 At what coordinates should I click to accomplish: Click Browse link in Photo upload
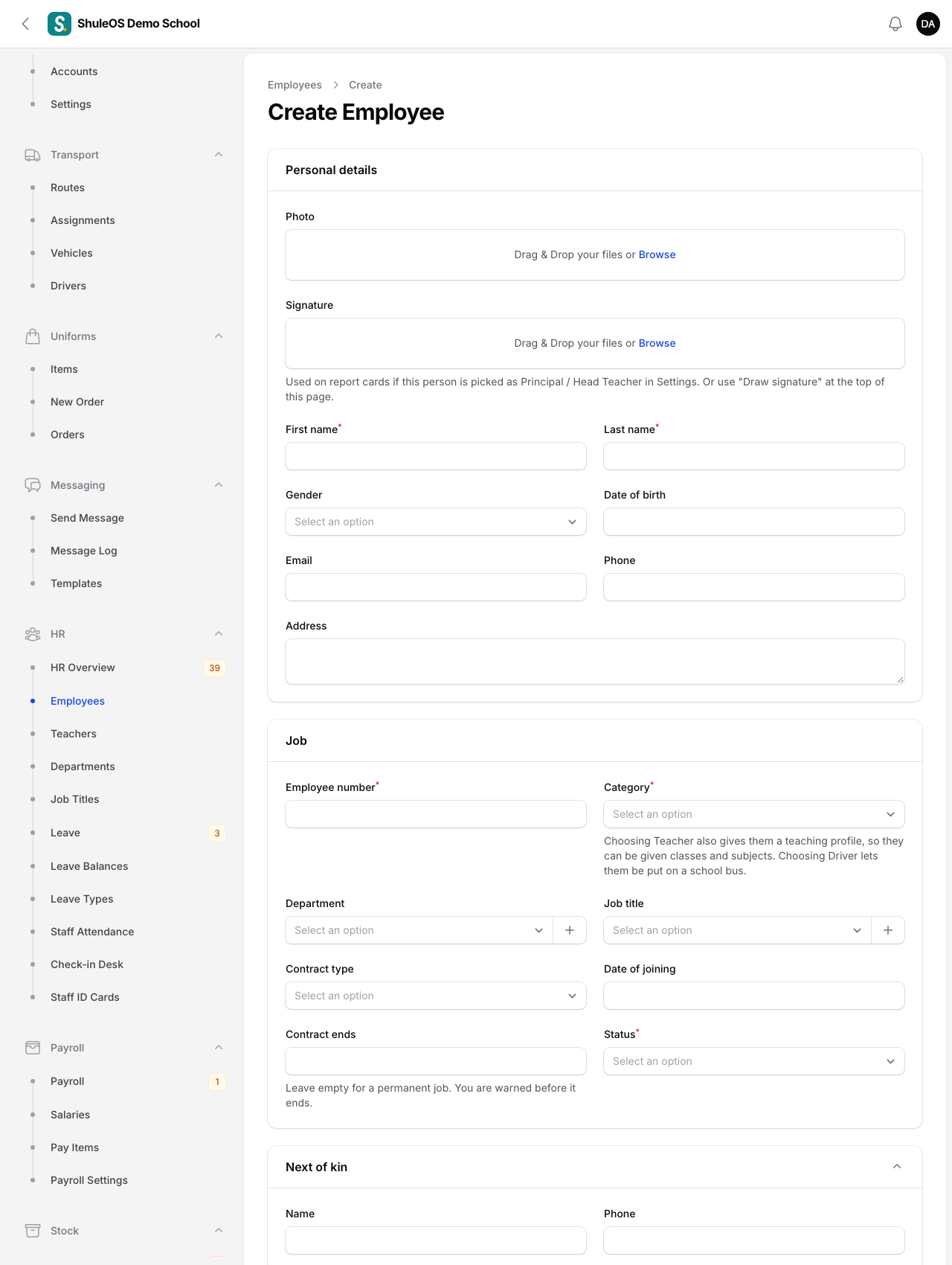(x=657, y=254)
